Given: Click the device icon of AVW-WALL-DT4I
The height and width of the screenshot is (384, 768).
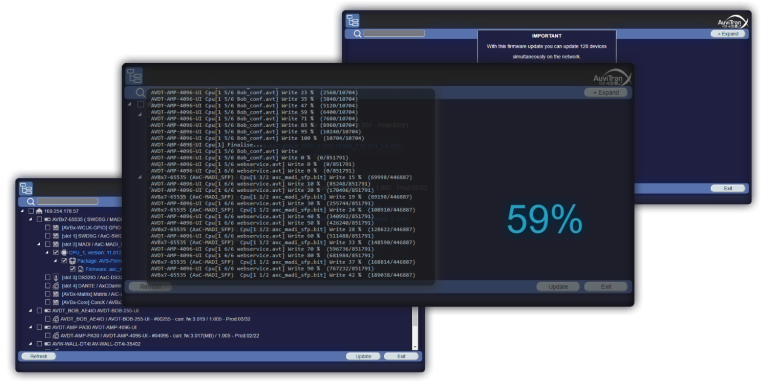Looking at the screenshot, I should 48,344.
